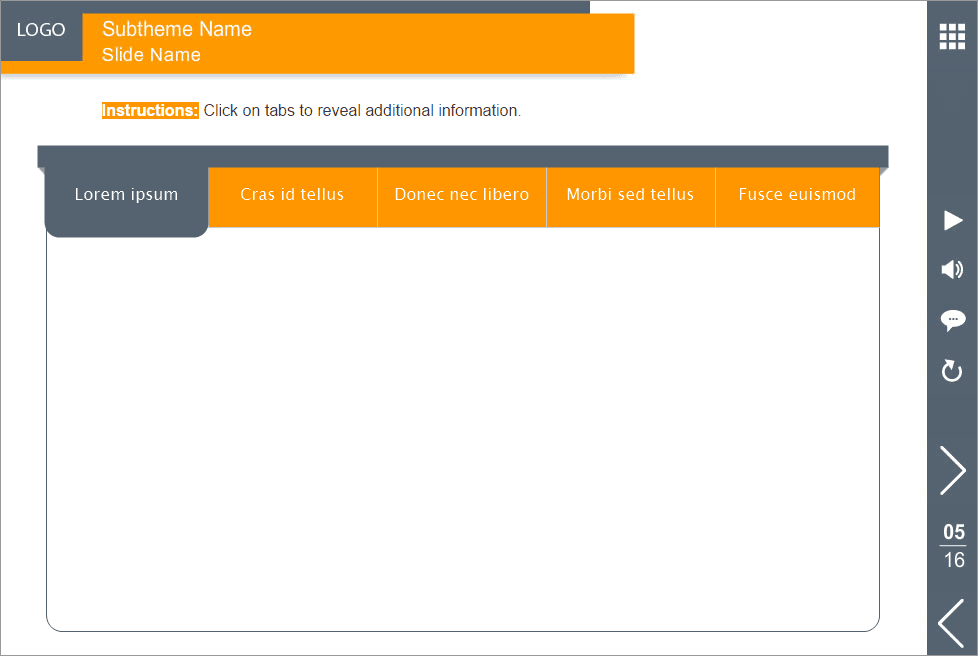Screen dimensions: 978x656
Task: Mute audio using the volume icon
Action: [x=952, y=270]
